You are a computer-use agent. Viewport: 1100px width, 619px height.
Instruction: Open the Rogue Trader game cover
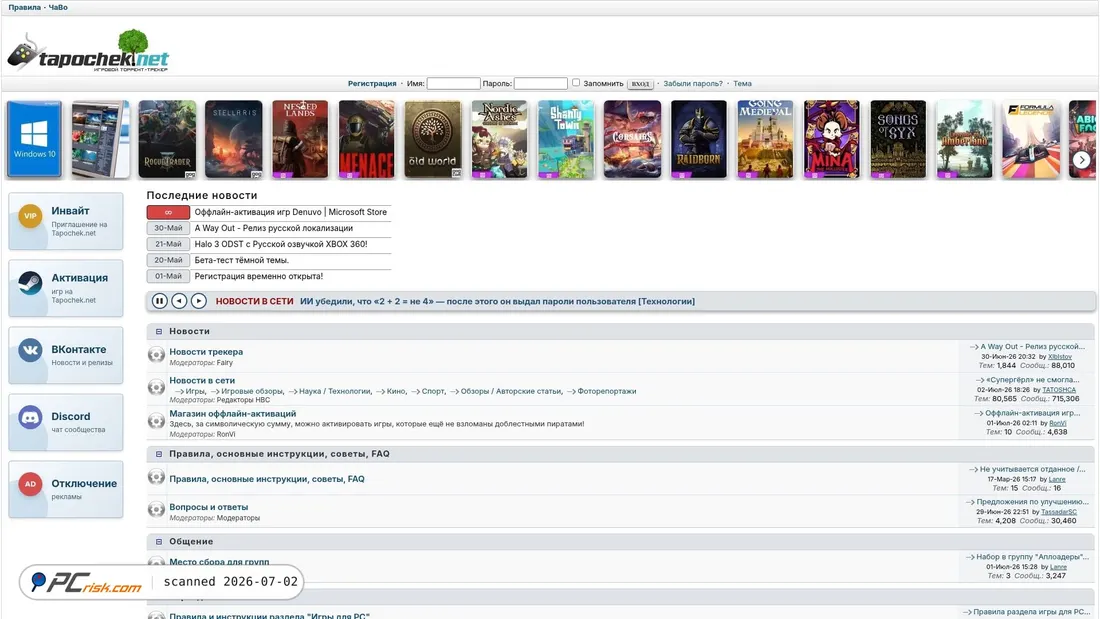click(167, 139)
